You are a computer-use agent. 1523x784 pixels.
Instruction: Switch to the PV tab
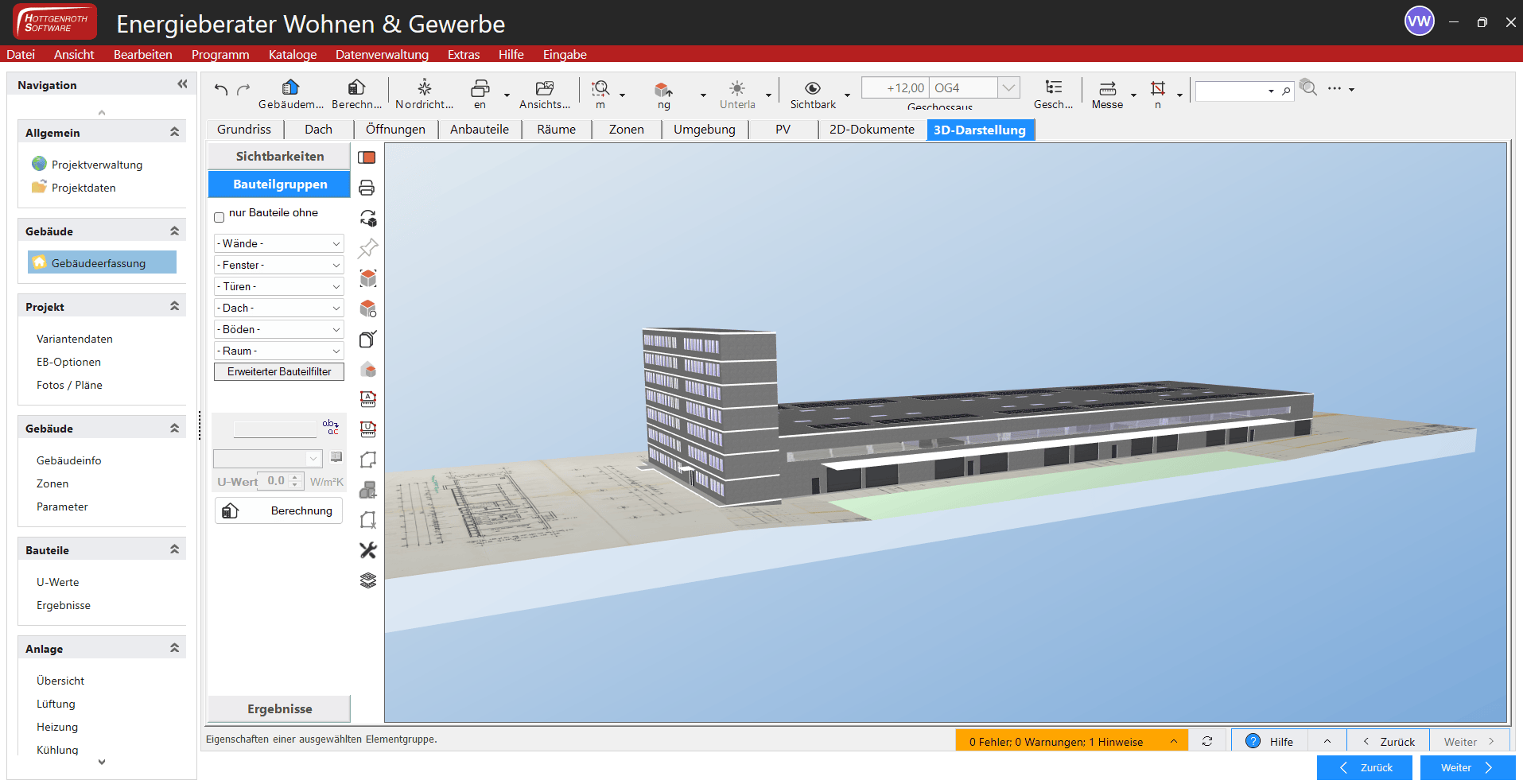coord(783,130)
